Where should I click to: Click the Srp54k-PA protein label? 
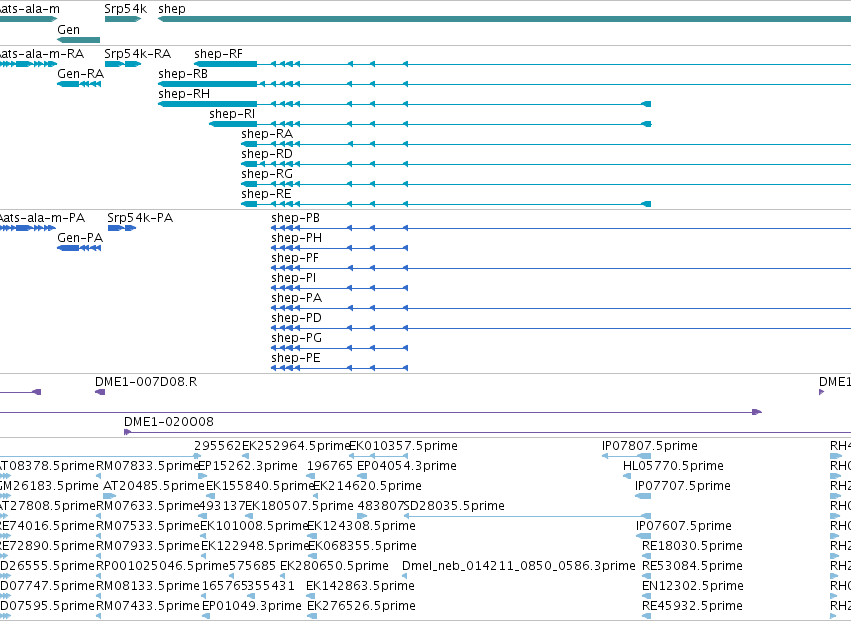click(140, 218)
